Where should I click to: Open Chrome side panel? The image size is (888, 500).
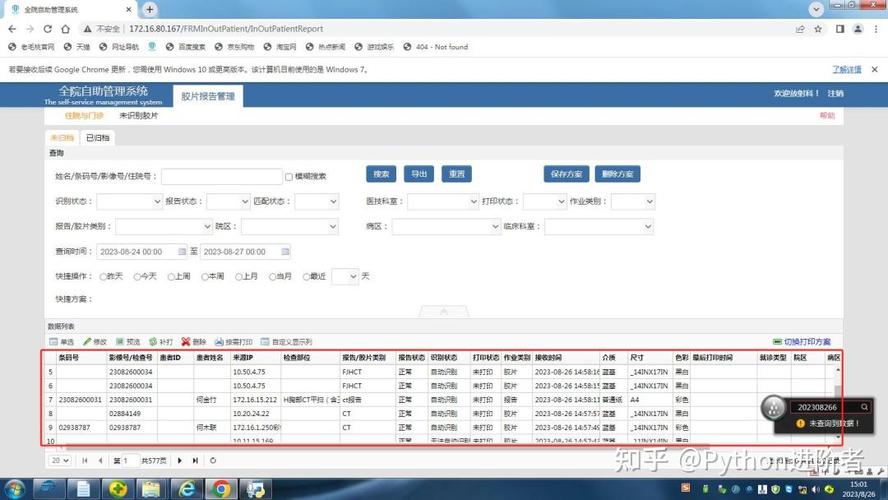coord(840,29)
